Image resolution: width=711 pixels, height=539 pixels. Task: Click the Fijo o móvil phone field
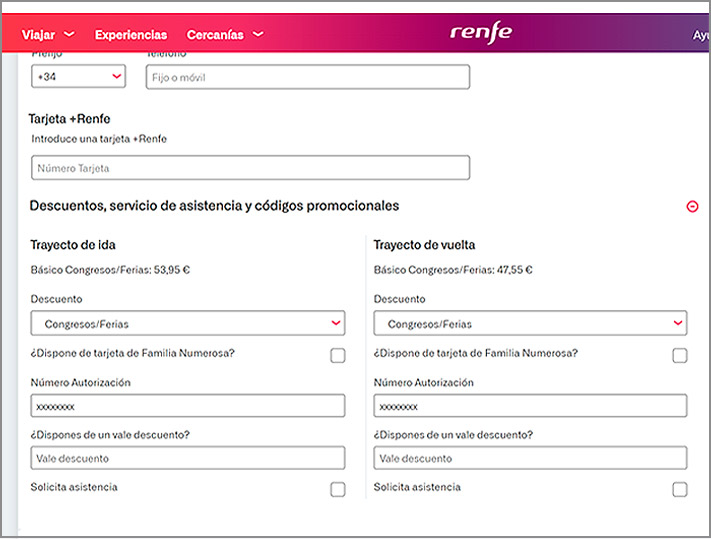308,77
